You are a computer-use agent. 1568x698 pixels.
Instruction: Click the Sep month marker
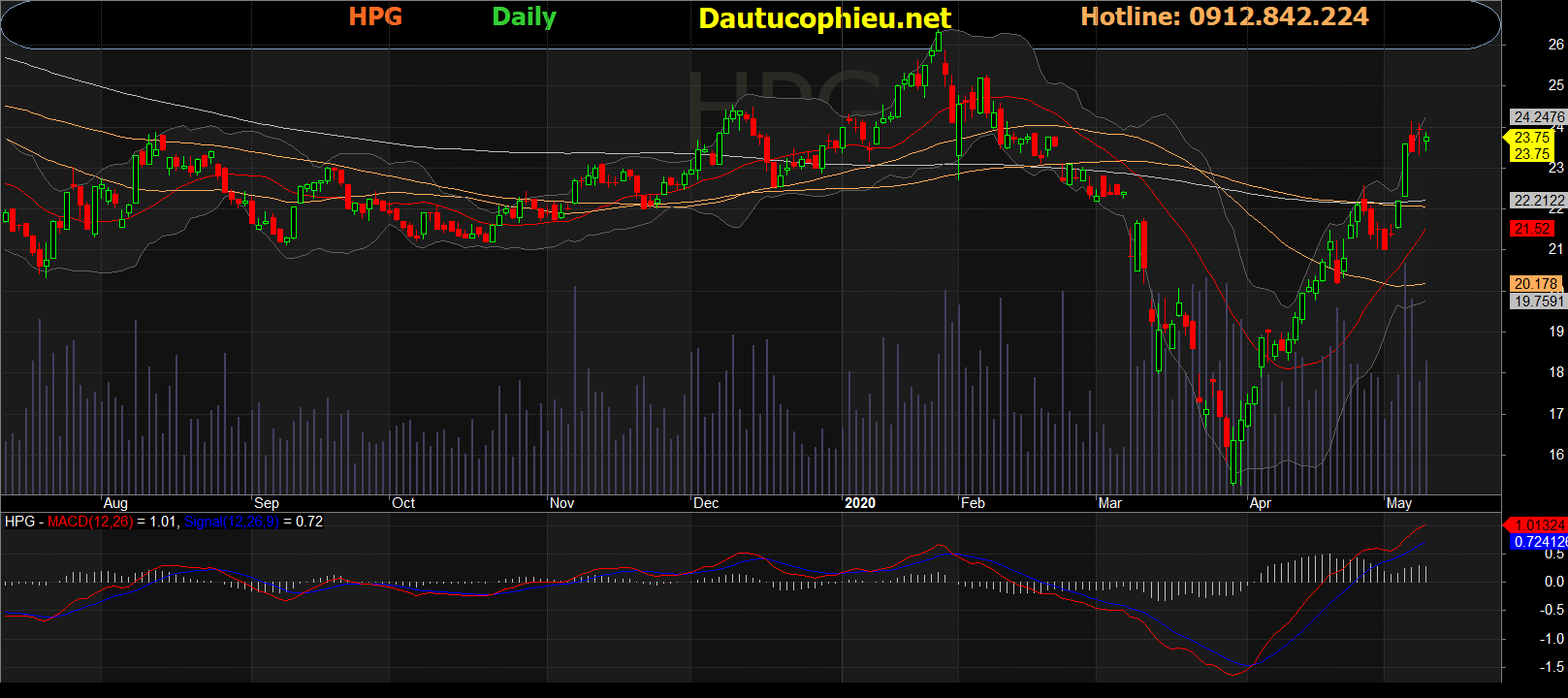(267, 503)
